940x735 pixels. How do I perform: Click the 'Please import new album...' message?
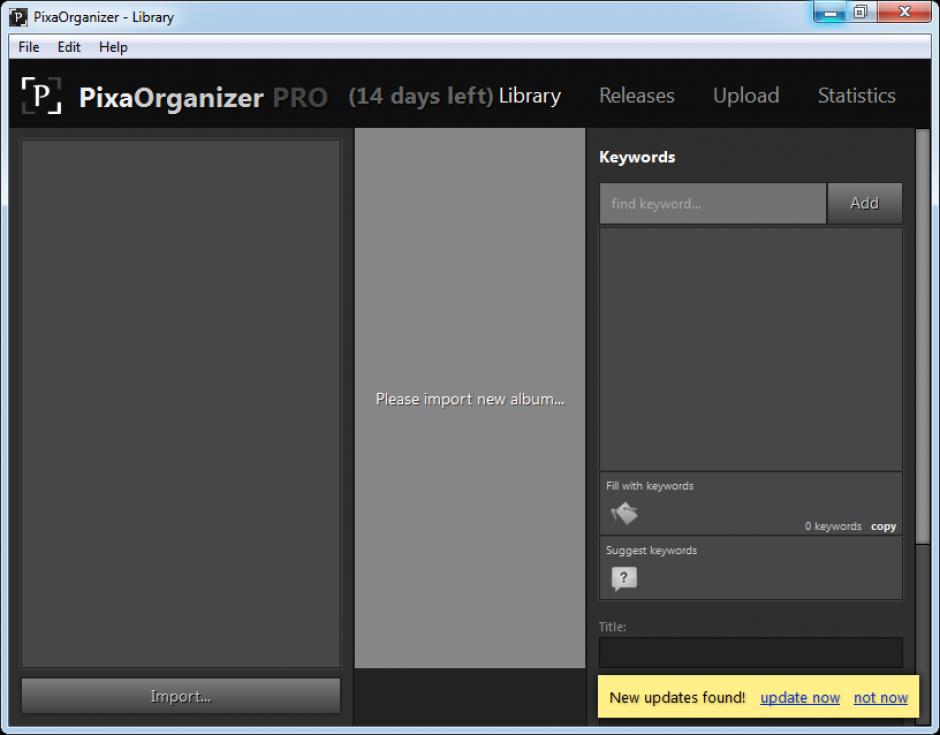470,399
